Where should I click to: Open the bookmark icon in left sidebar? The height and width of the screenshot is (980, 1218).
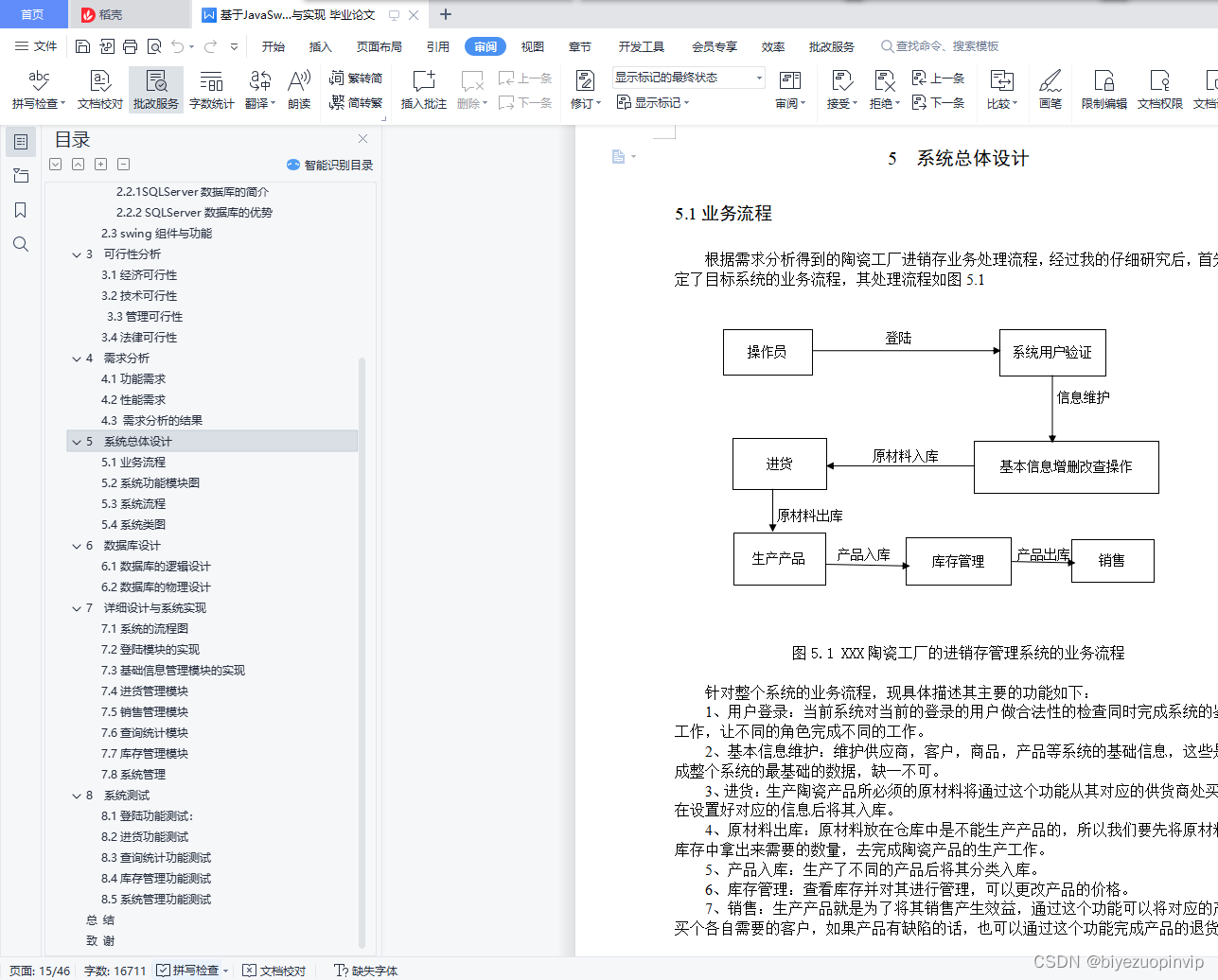[x=21, y=210]
